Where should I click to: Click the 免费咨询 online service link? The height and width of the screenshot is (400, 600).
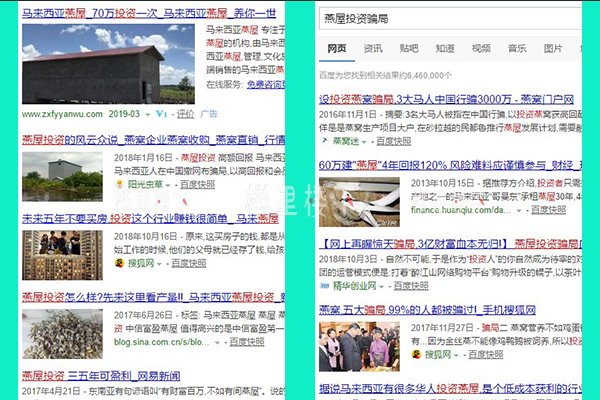(x=266, y=84)
